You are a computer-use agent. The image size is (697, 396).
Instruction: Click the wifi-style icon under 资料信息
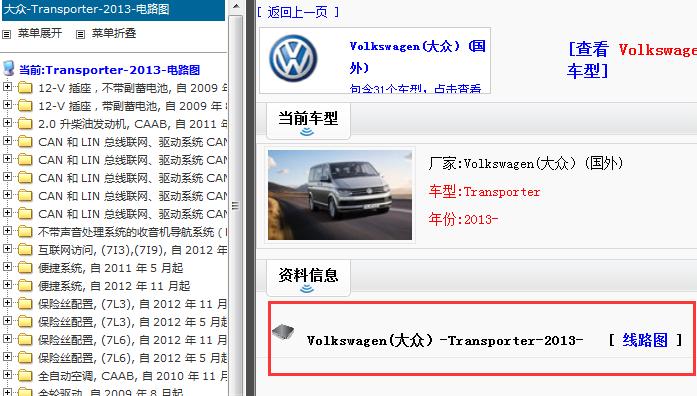(x=307, y=289)
